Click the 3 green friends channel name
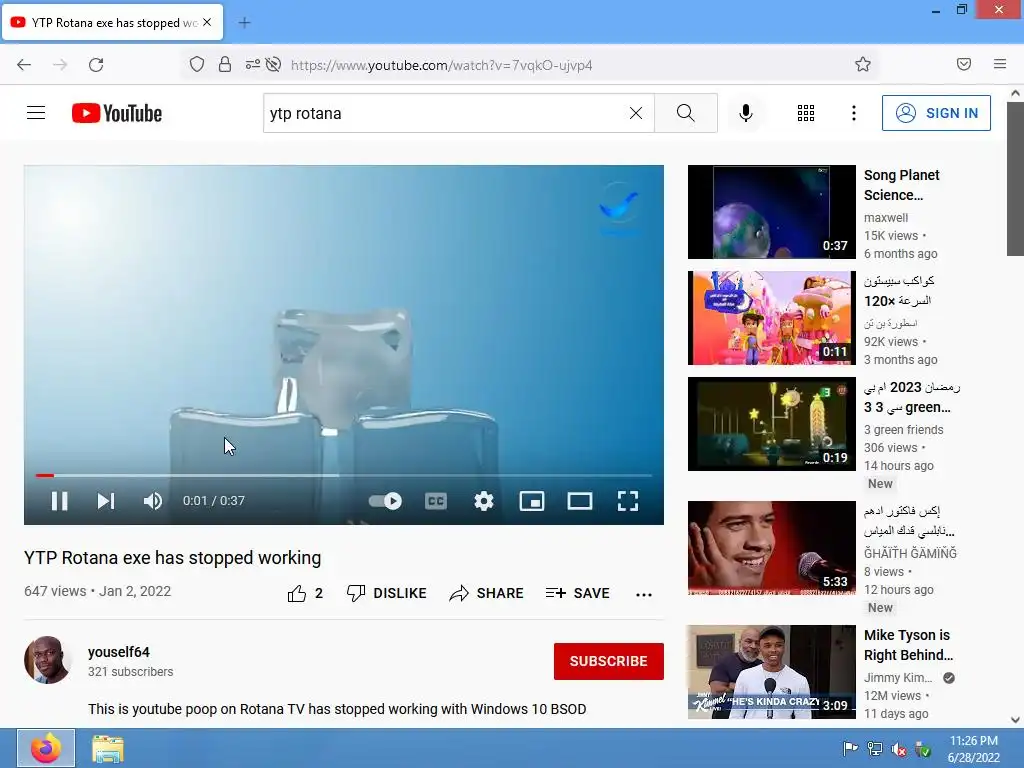Viewport: 1024px width, 768px height. [x=903, y=430]
